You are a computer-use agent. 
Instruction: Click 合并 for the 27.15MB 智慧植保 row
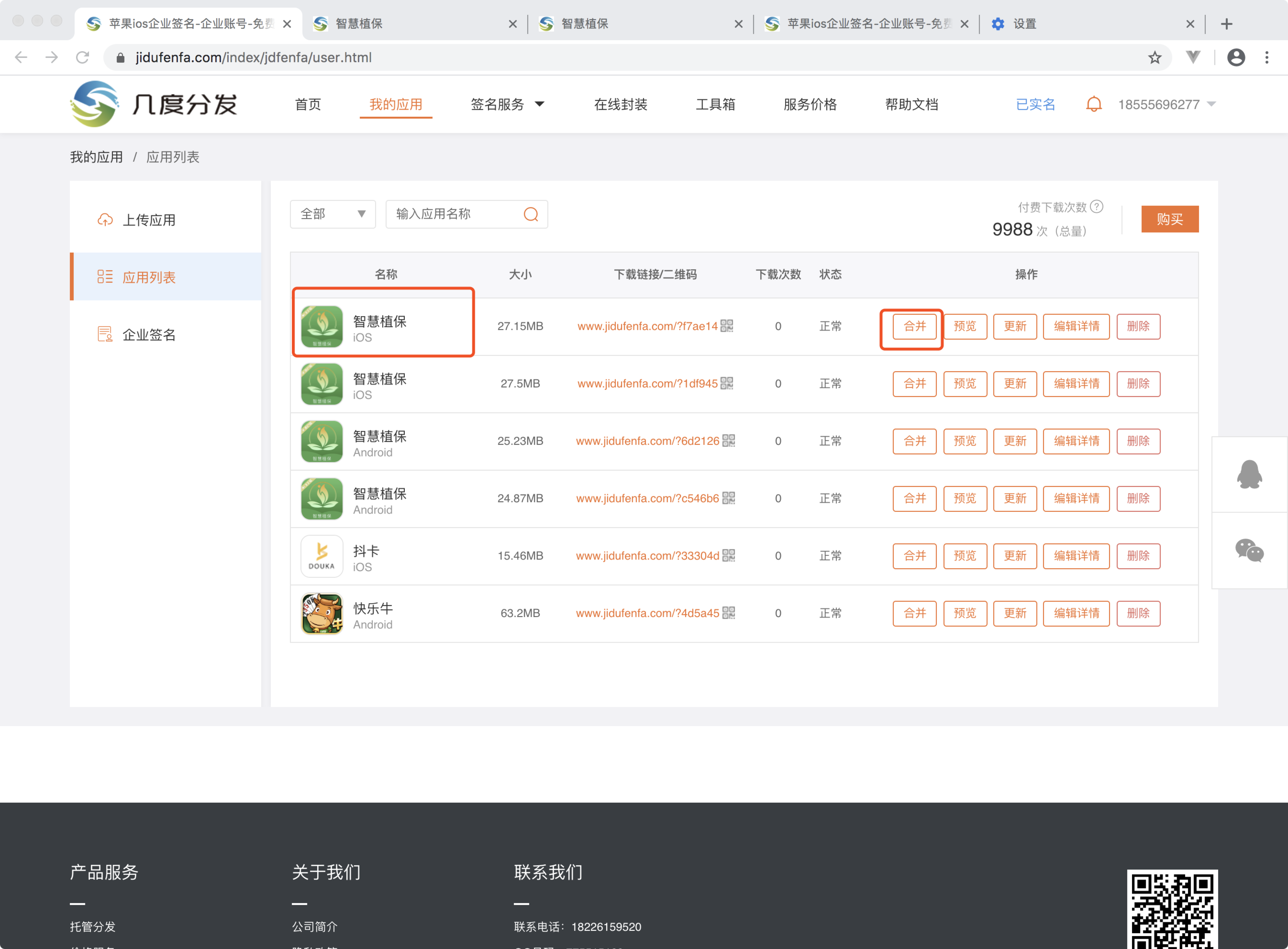coord(915,326)
